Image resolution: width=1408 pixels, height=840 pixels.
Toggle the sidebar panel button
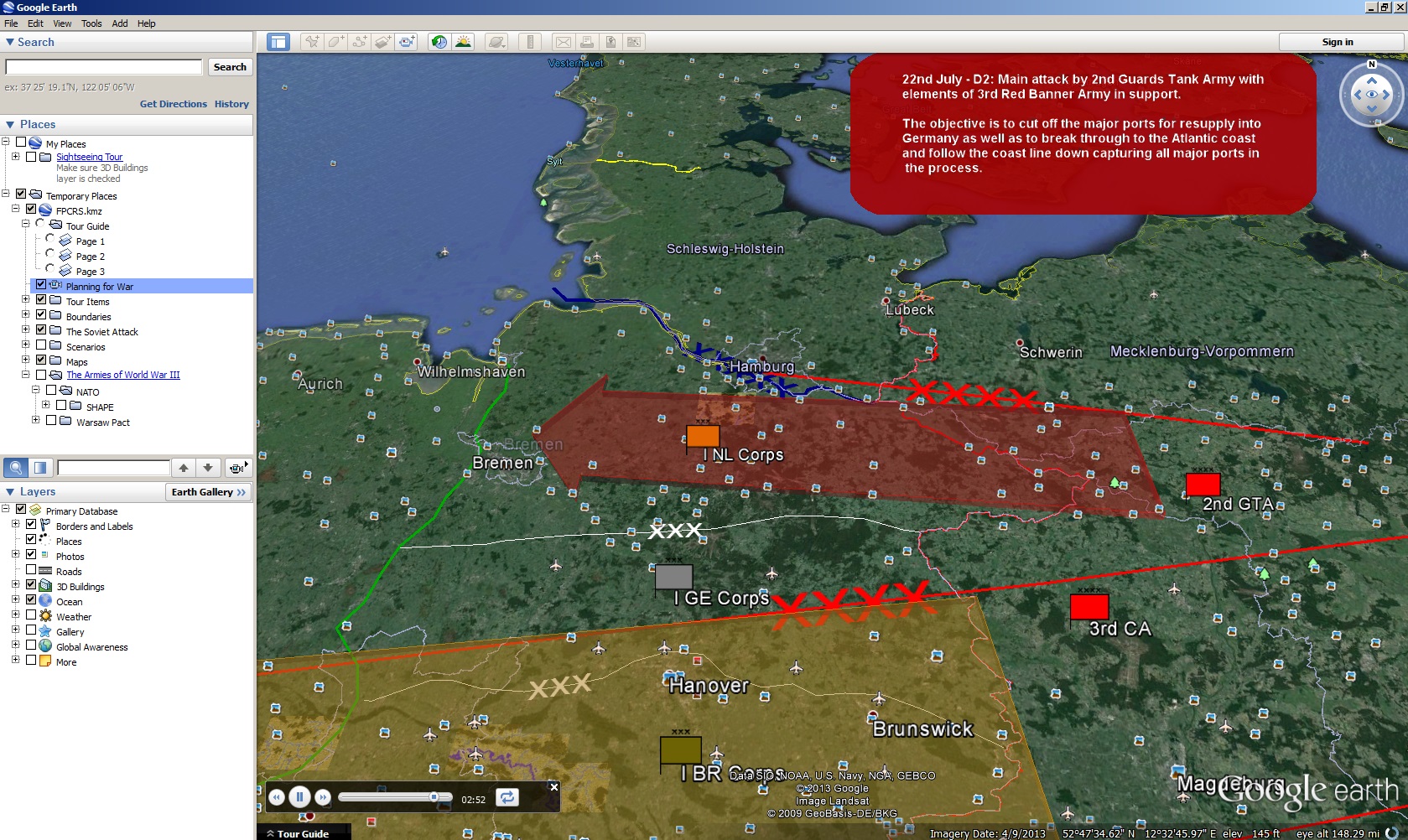click(x=278, y=42)
